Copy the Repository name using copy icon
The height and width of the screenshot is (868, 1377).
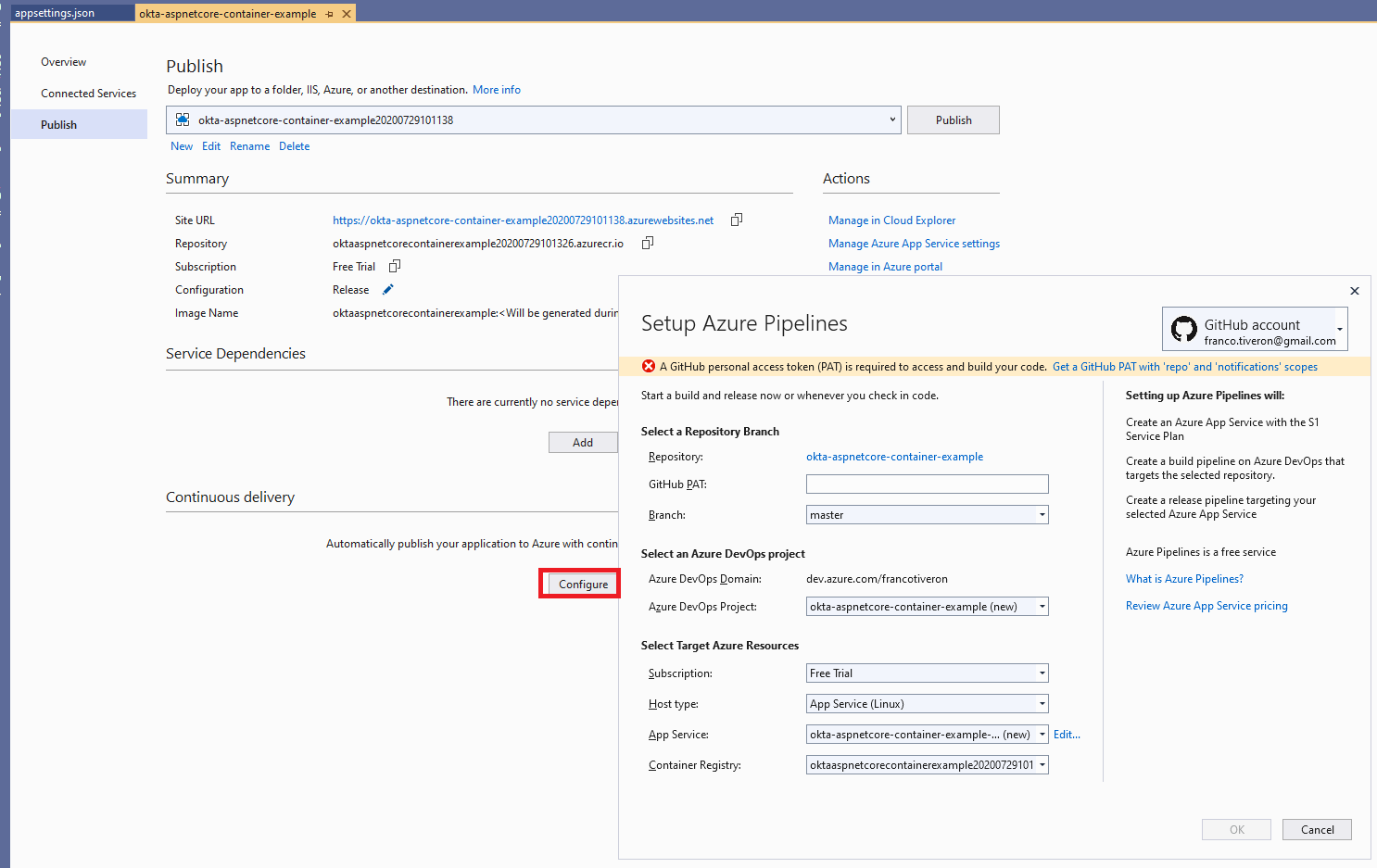click(648, 243)
